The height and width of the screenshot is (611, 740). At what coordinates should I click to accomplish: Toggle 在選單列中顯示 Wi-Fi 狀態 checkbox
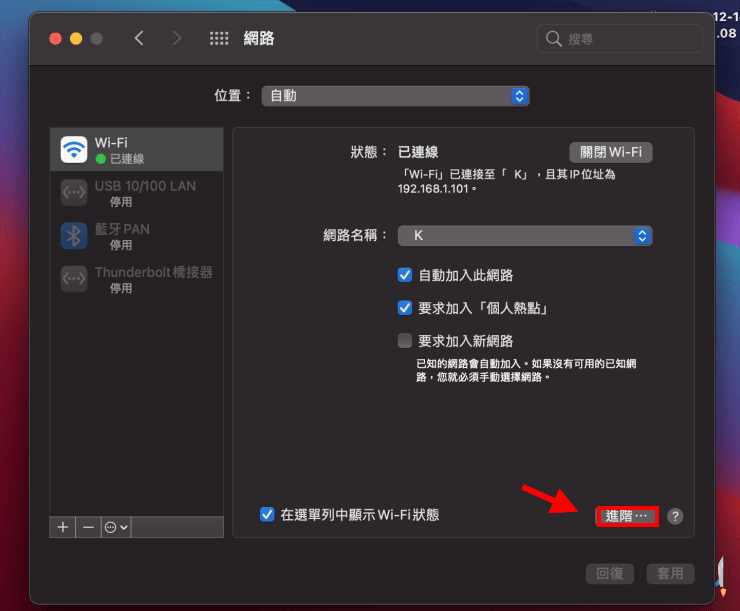(x=267, y=515)
